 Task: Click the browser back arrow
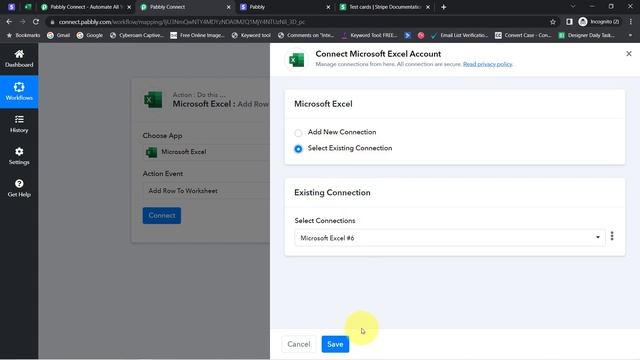[x=9, y=22]
